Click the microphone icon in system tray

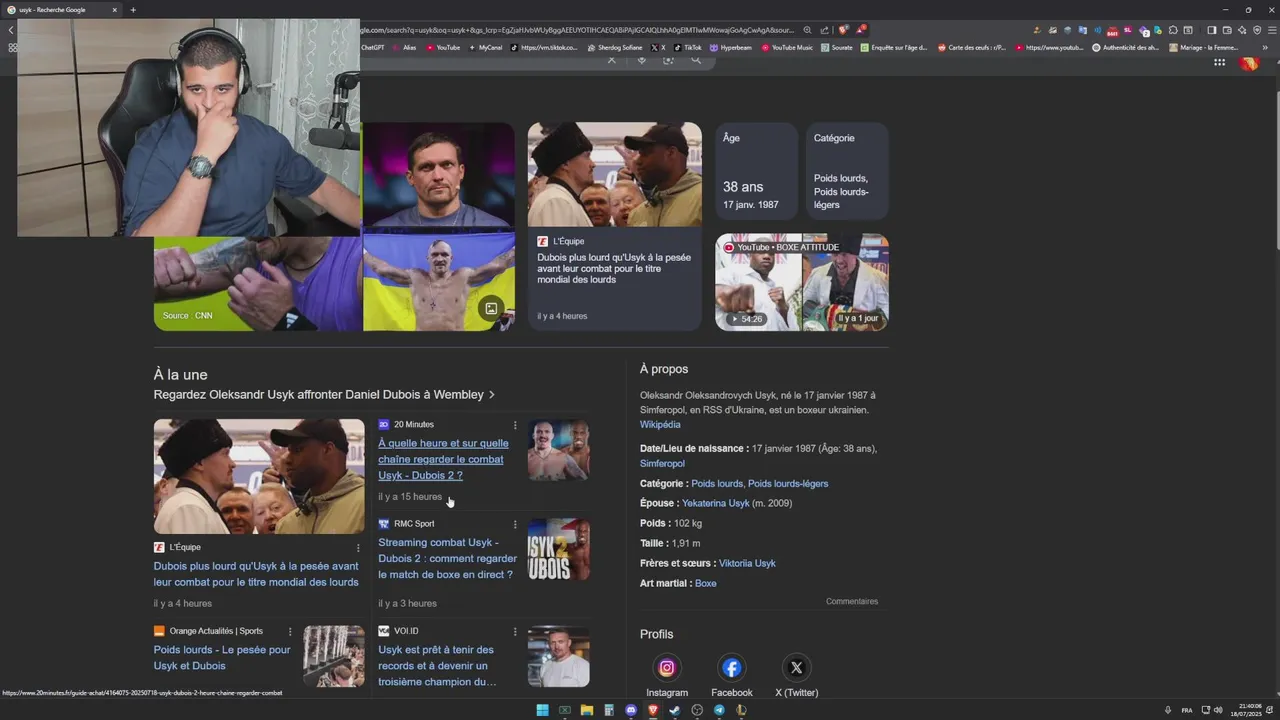tap(1167, 710)
